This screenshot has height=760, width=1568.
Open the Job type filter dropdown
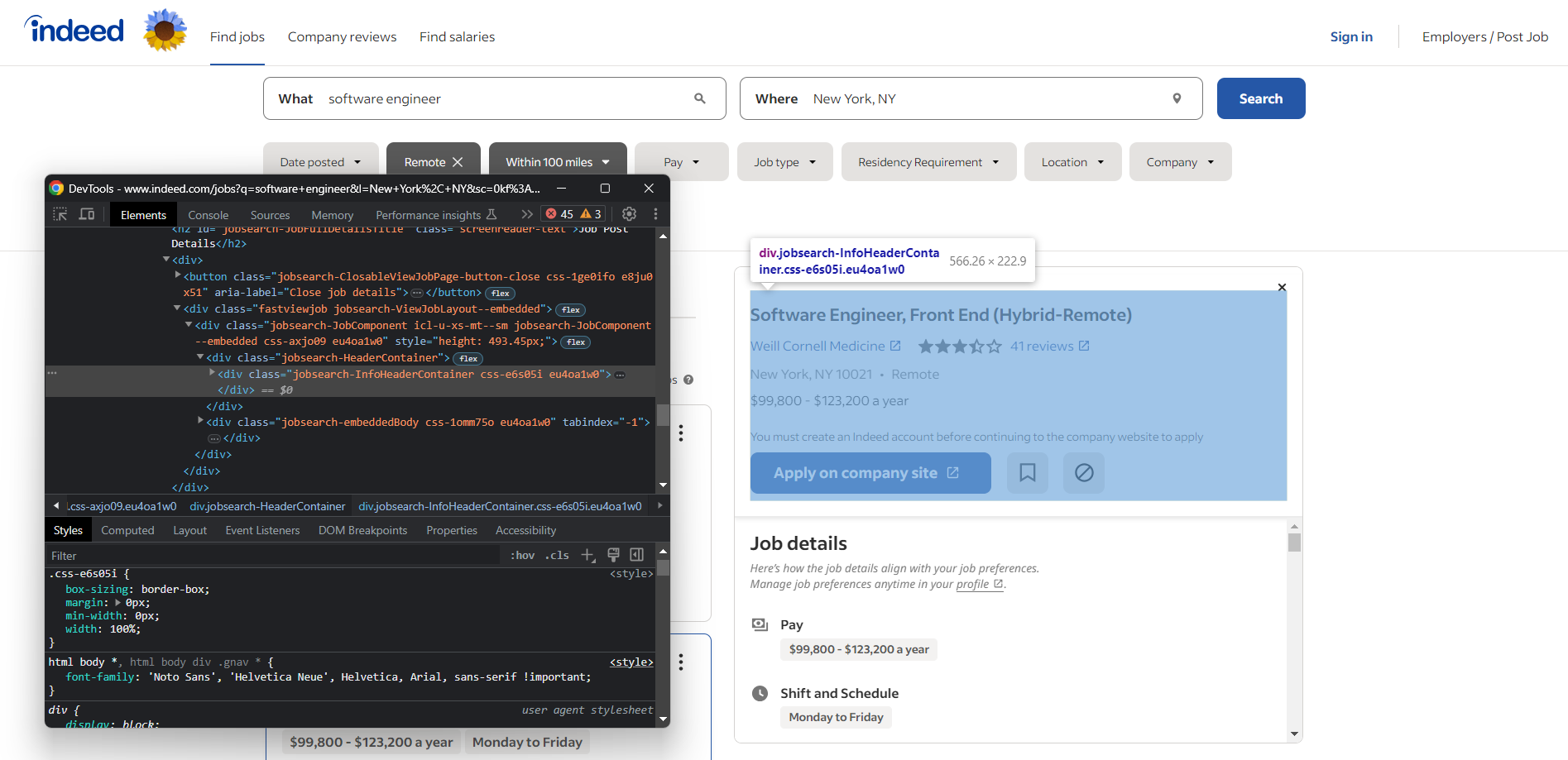[x=784, y=161]
